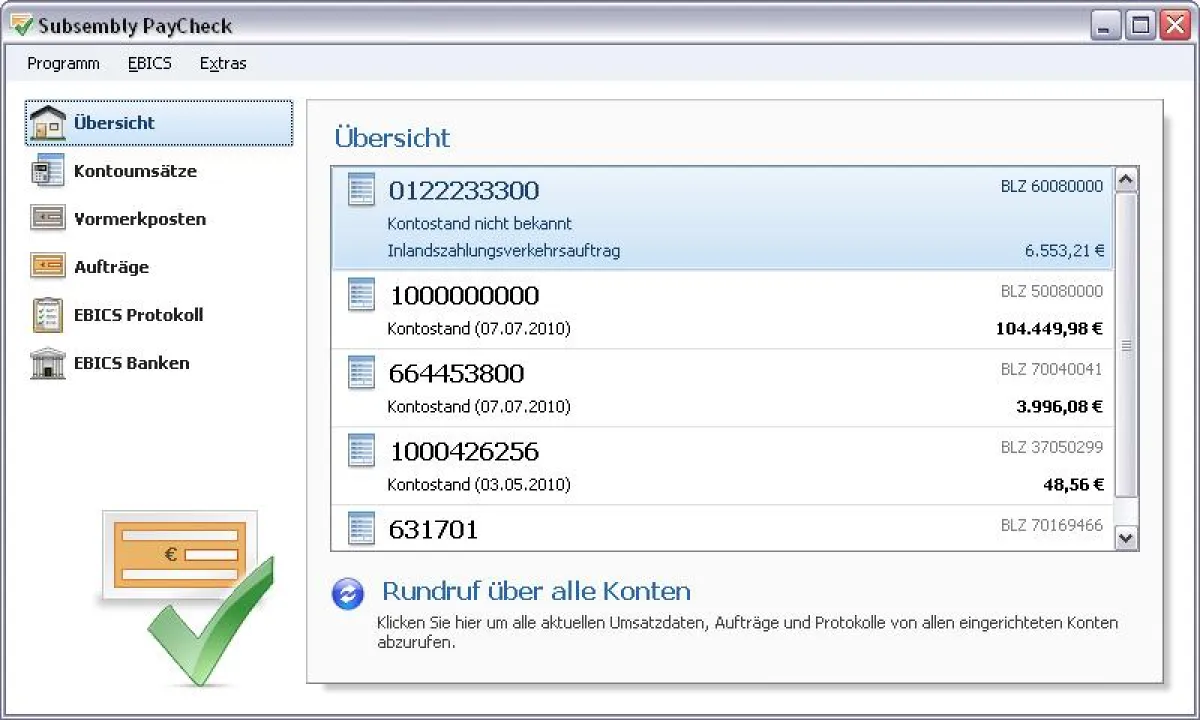Viewport: 1200px width, 720px height.
Task: Open the Extras menu
Action: click(222, 63)
